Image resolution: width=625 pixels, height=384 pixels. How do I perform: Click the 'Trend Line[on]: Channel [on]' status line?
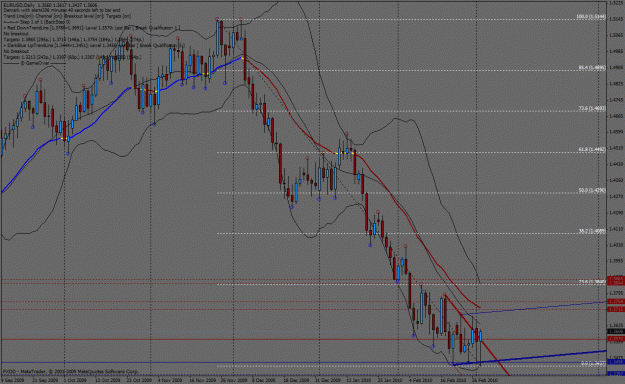(67, 16)
